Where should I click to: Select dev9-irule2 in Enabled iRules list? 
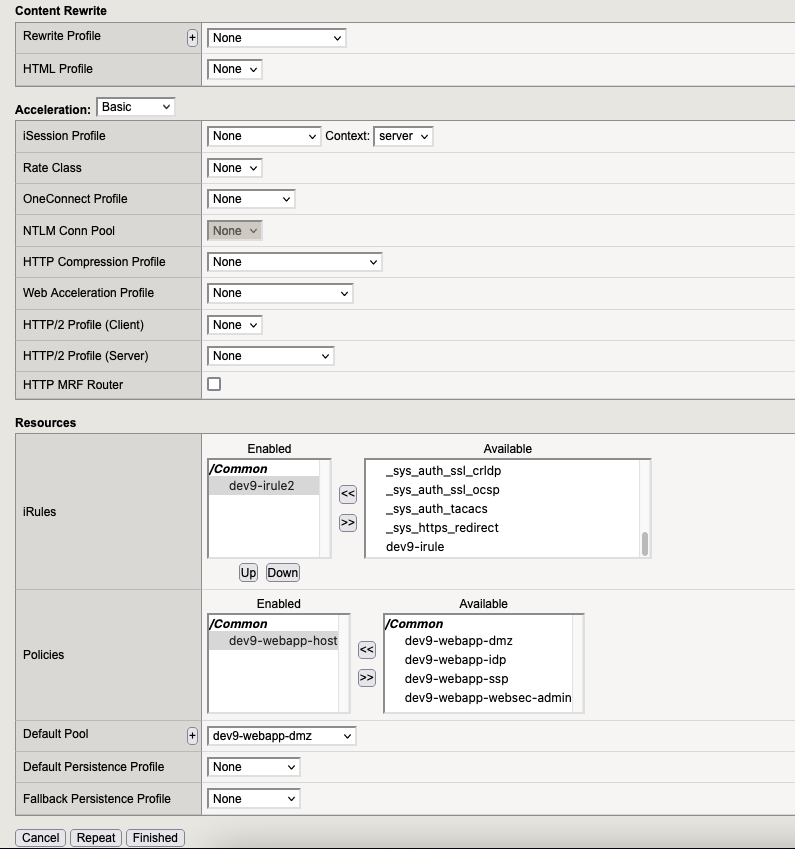(x=261, y=486)
